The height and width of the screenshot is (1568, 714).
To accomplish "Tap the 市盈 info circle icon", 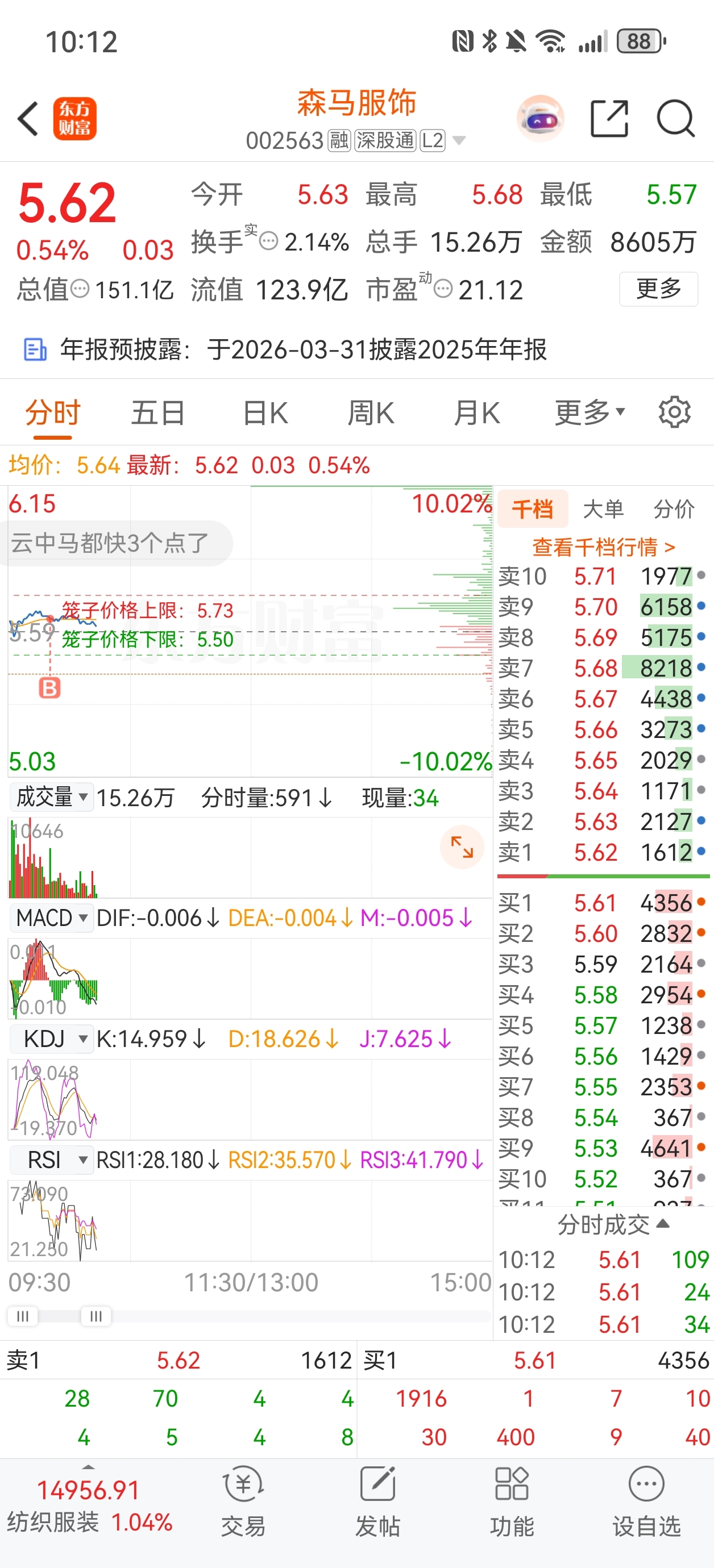I will pyautogui.click(x=443, y=289).
